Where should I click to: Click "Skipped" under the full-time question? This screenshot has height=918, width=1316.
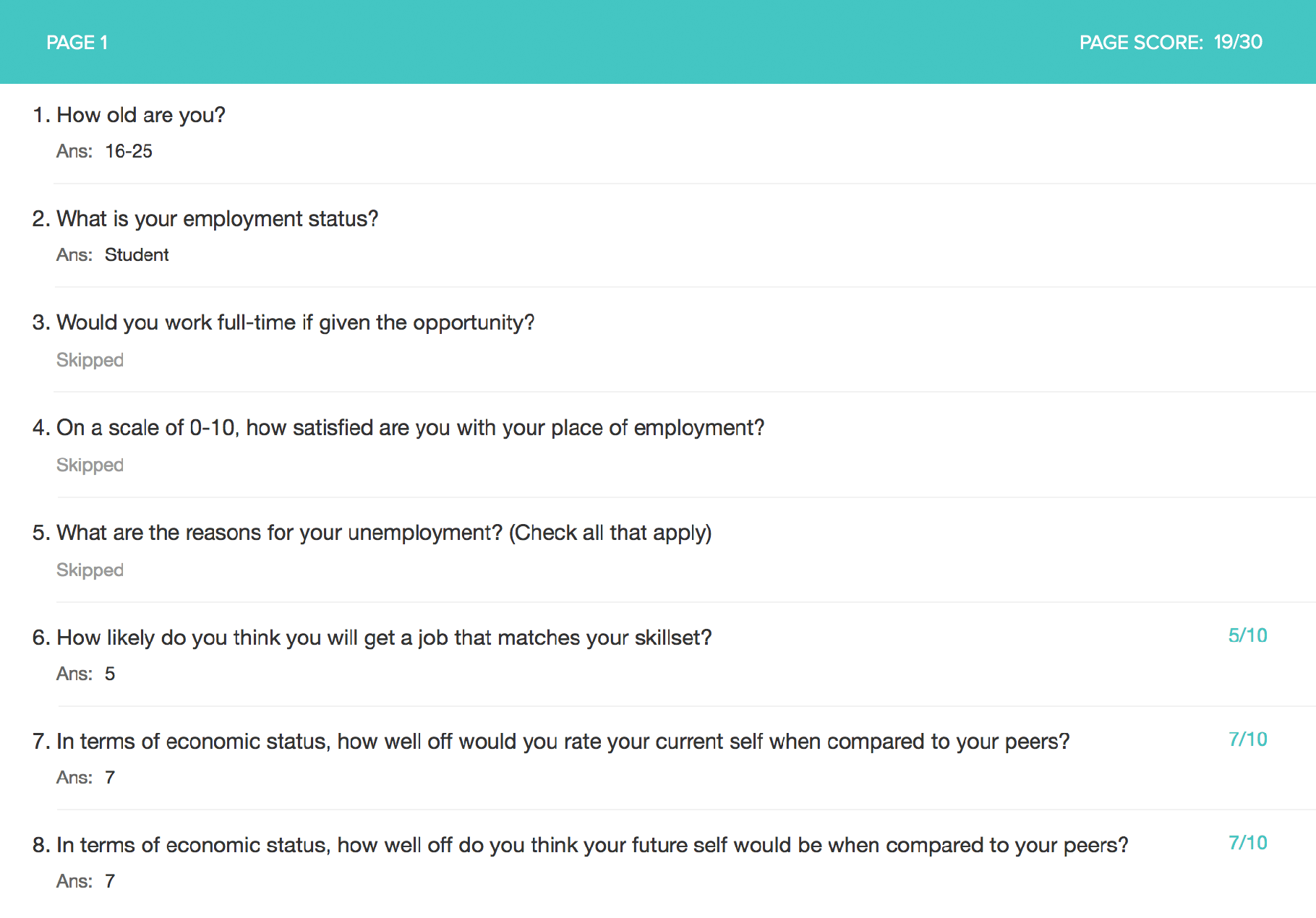point(90,360)
